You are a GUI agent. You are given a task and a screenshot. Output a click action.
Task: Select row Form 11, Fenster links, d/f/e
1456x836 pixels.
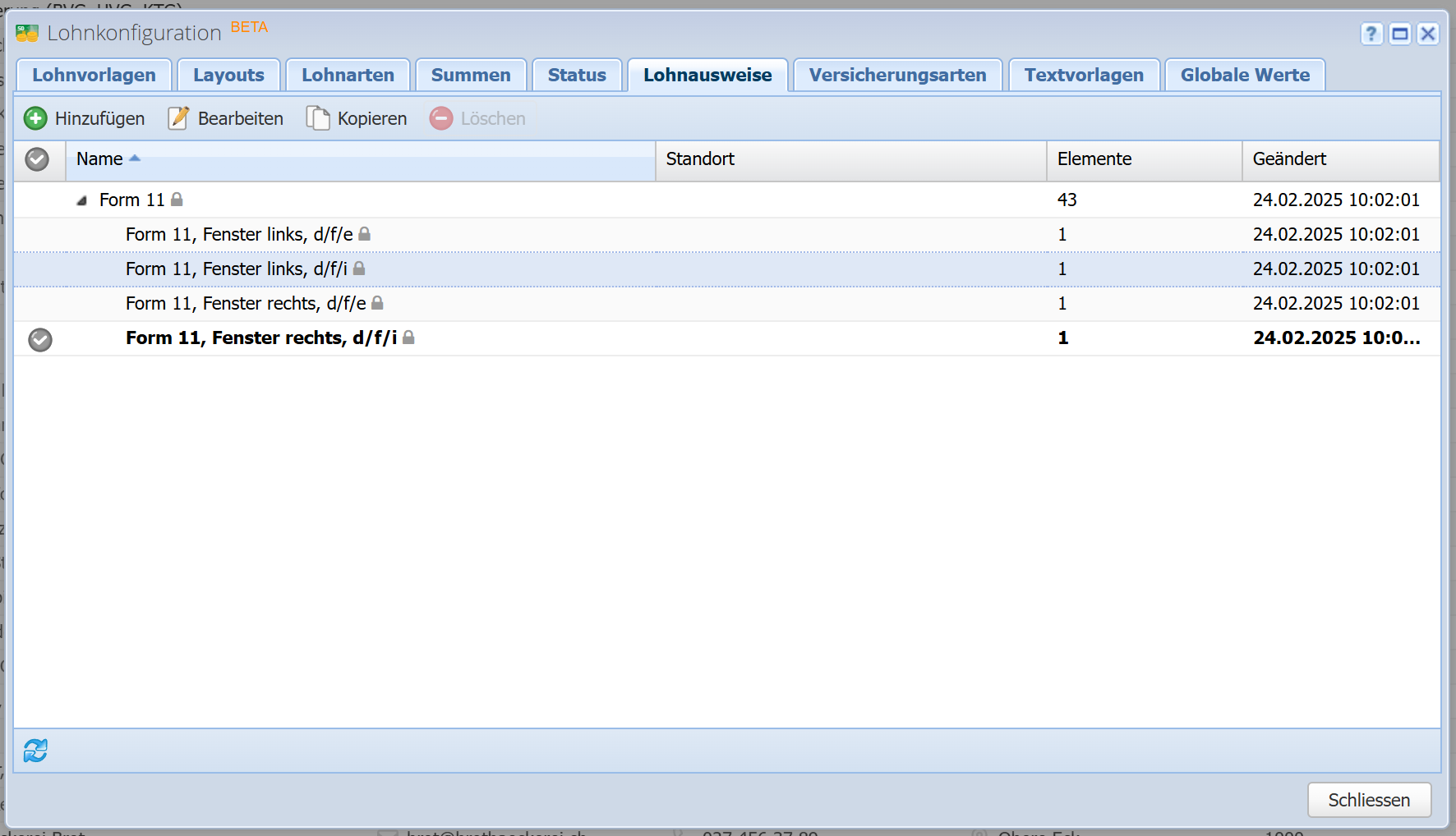point(239,235)
